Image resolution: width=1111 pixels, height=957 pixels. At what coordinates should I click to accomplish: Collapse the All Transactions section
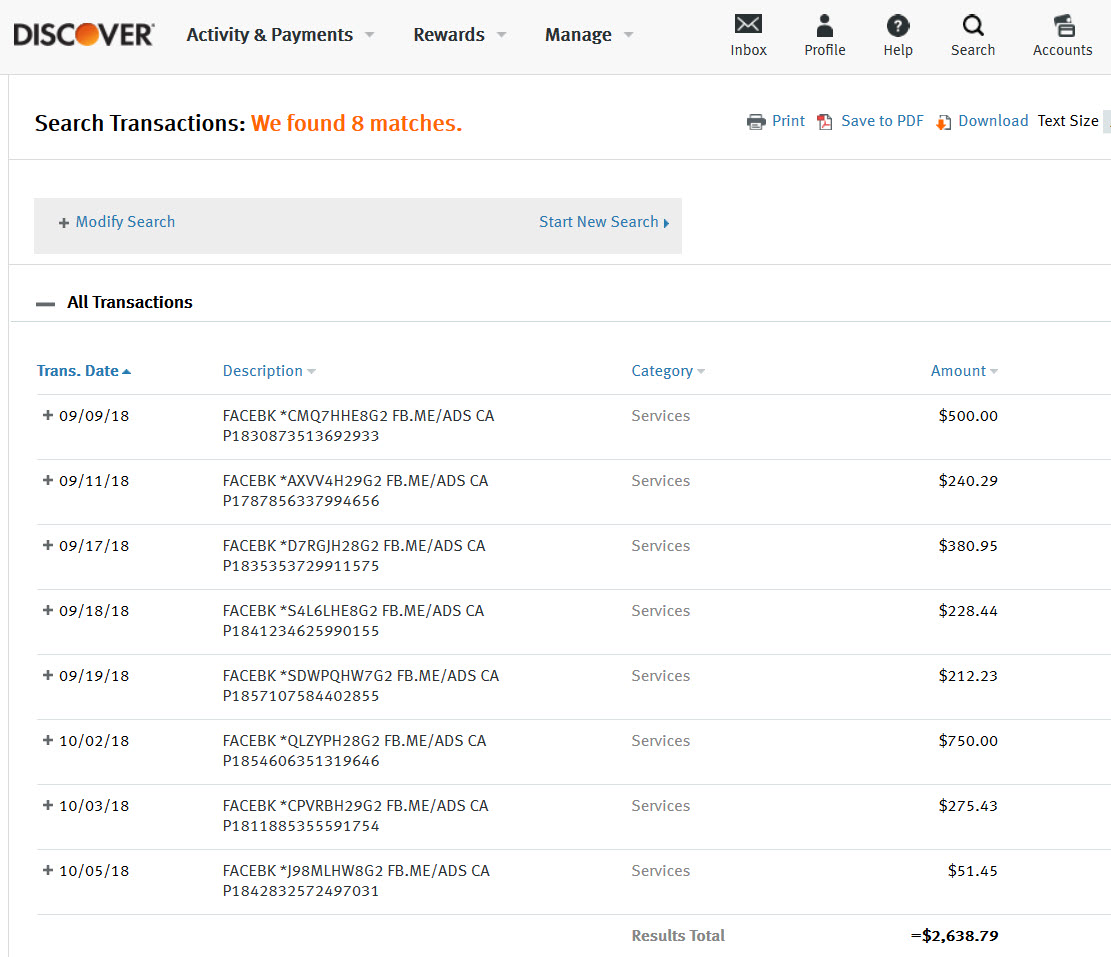[45, 303]
